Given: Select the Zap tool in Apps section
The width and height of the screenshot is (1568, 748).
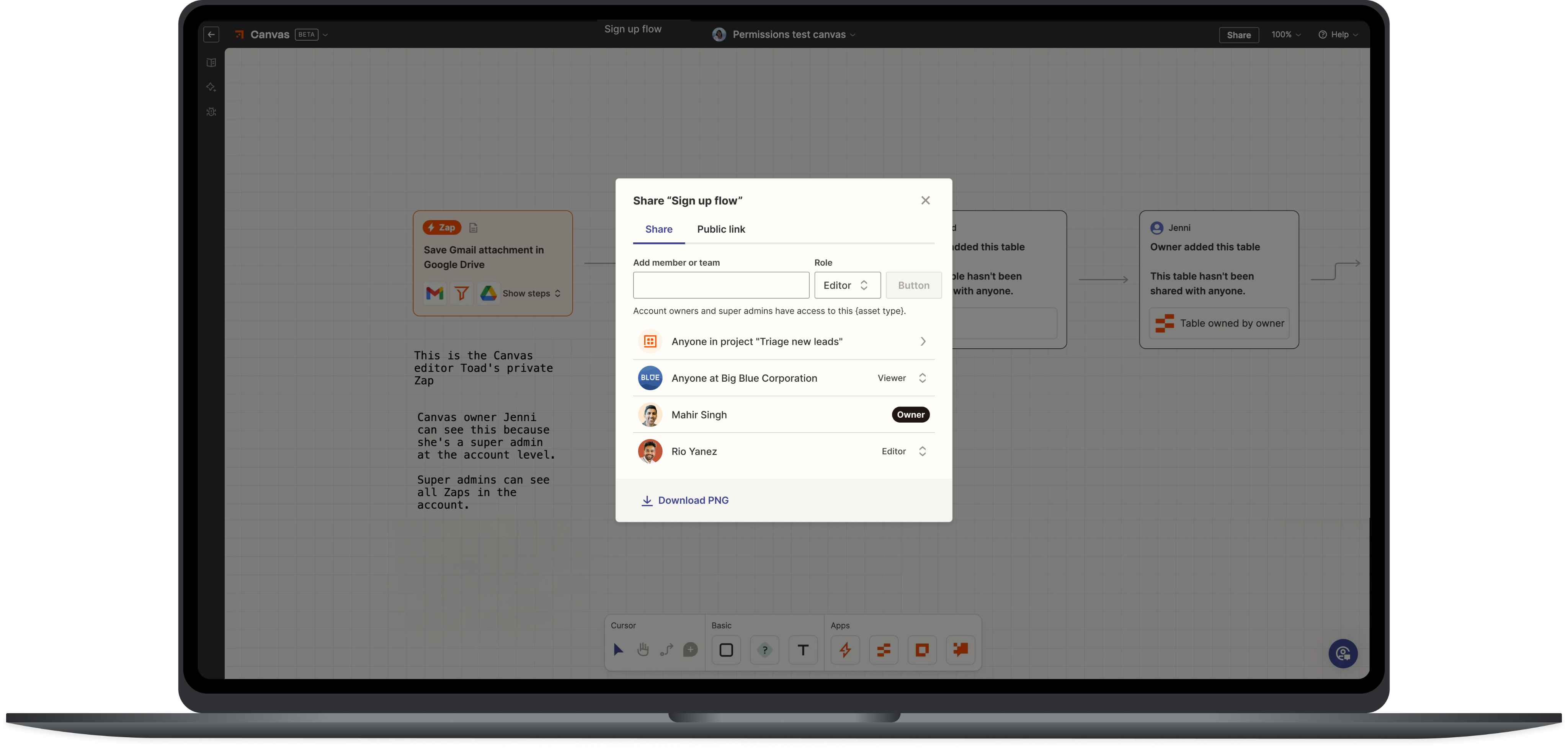Looking at the screenshot, I should [845, 649].
